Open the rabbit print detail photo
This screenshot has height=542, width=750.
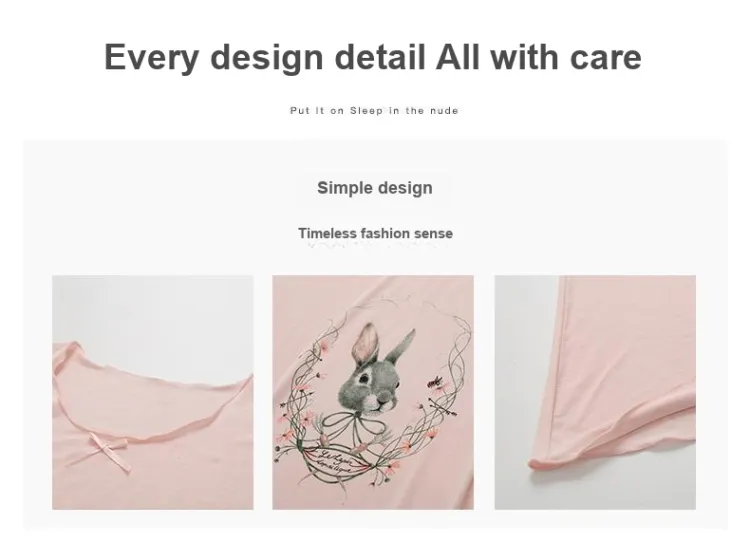[373, 392]
